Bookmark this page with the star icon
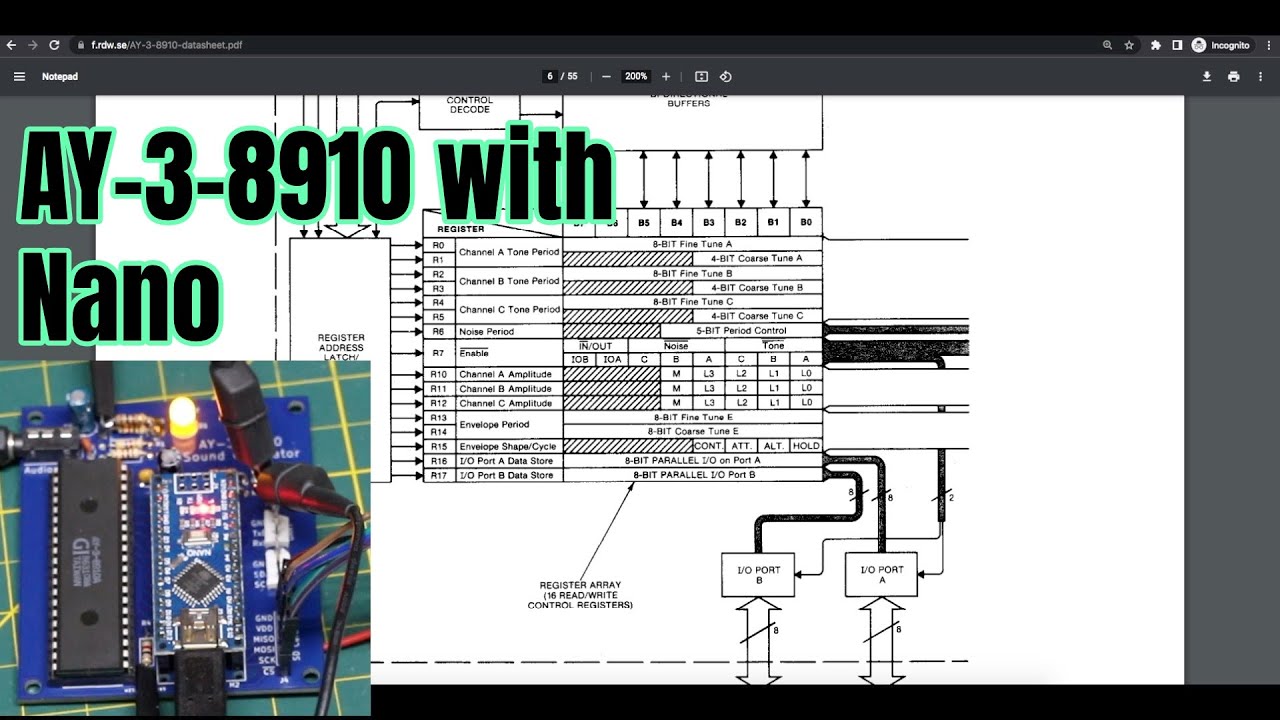Image resolution: width=1280 pixels, height=720 pixels. [x=1129, y=45]
